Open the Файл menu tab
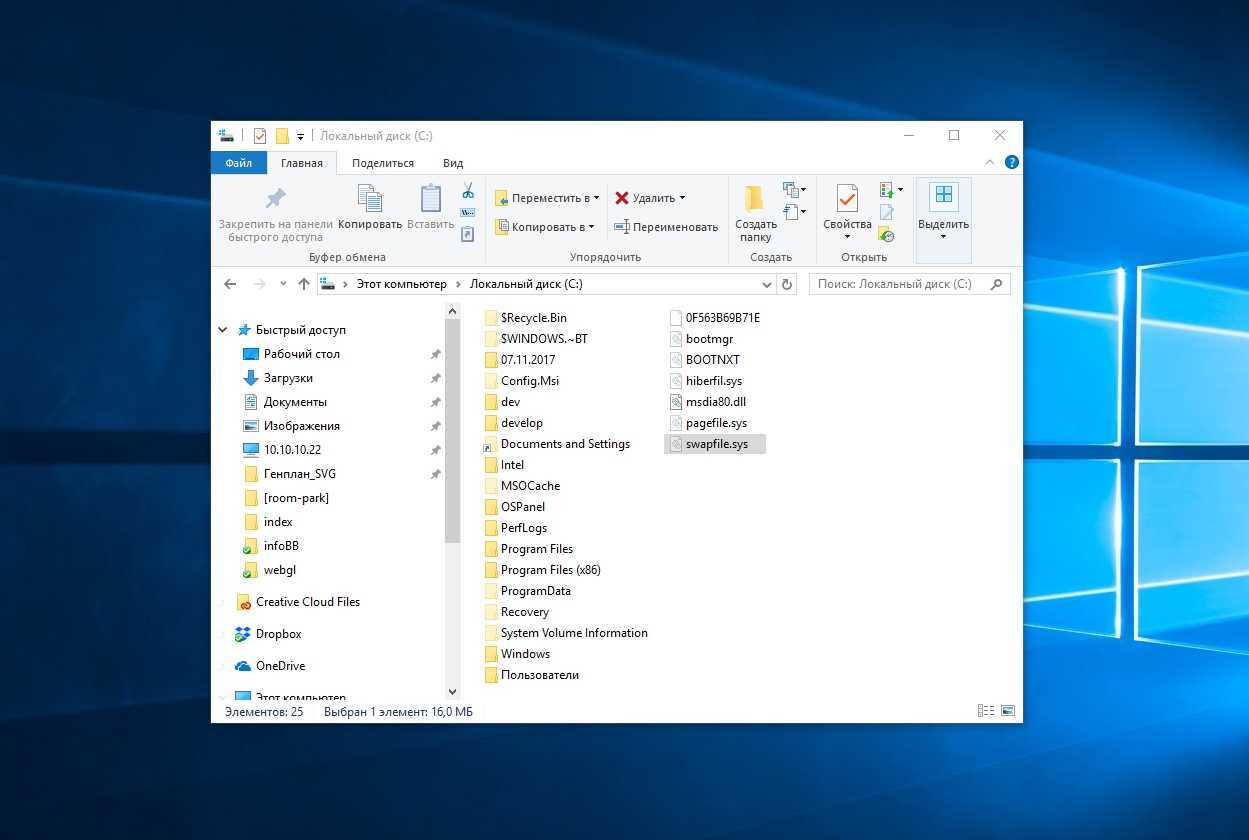1249x840 pixels. pyautogui.click(x=238, y=163)
